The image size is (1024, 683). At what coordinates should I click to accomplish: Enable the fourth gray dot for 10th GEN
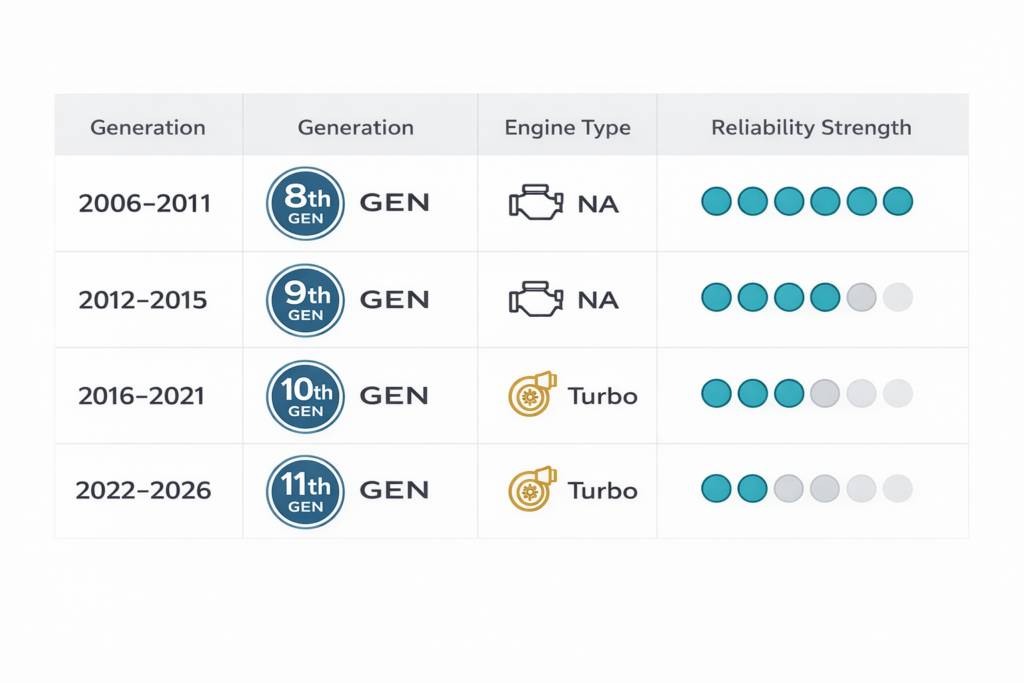tap(825, 394)
